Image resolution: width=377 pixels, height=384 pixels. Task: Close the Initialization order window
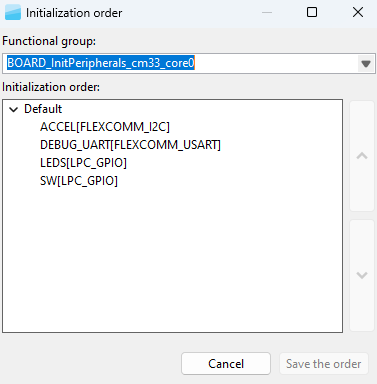click(358, 13)
